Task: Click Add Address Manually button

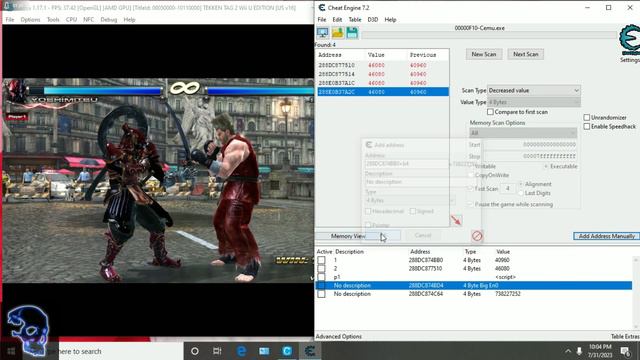Action: [x=607, y=236]
